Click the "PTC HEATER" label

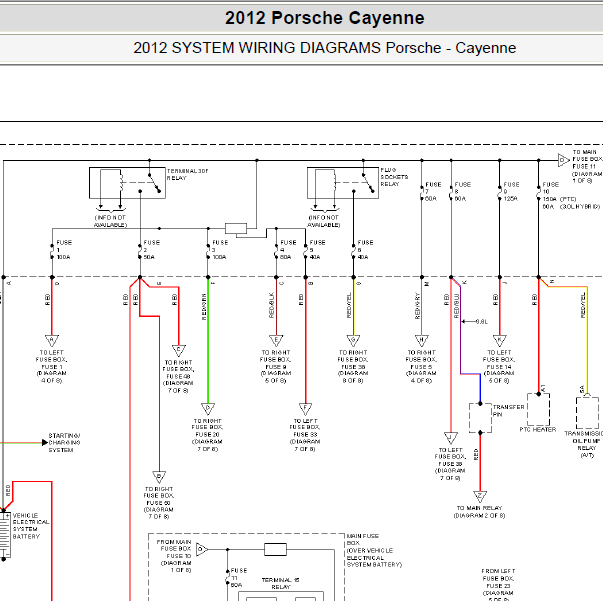click(x=538, y=430)
